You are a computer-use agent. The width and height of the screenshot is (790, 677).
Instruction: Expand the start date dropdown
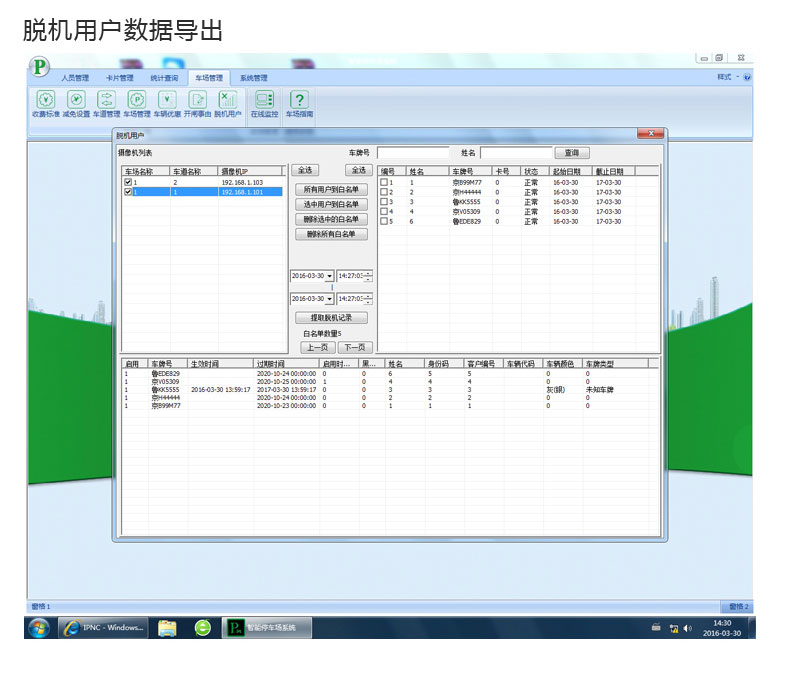[x=330, y=275]
